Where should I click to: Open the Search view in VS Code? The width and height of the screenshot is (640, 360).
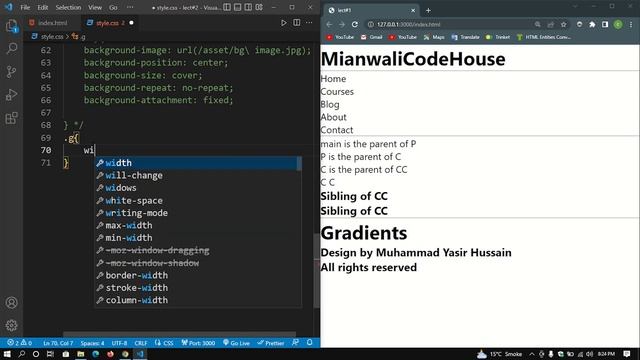click(11, 49)
